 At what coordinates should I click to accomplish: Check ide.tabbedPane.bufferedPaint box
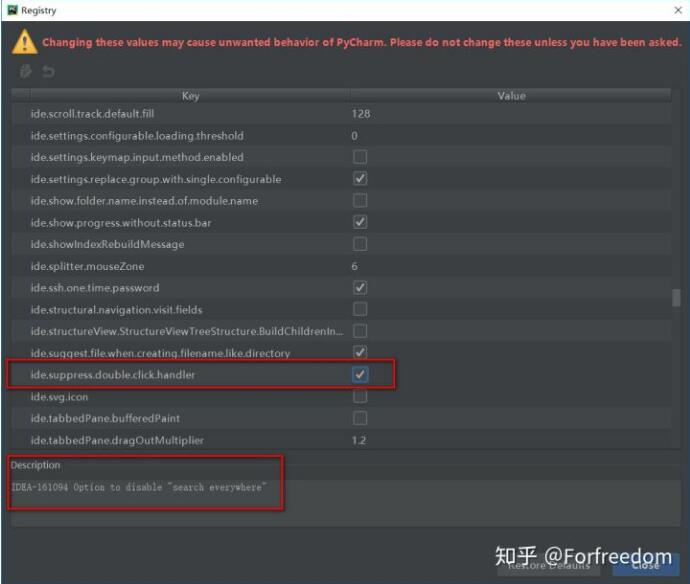[360, 418]
